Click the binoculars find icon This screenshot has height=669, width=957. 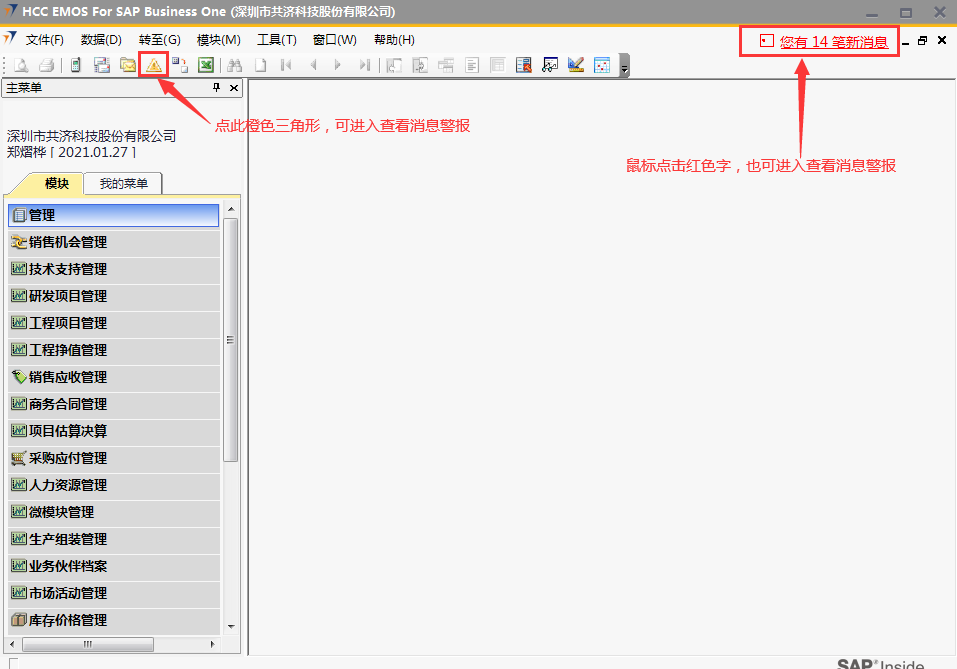(235, 65)
